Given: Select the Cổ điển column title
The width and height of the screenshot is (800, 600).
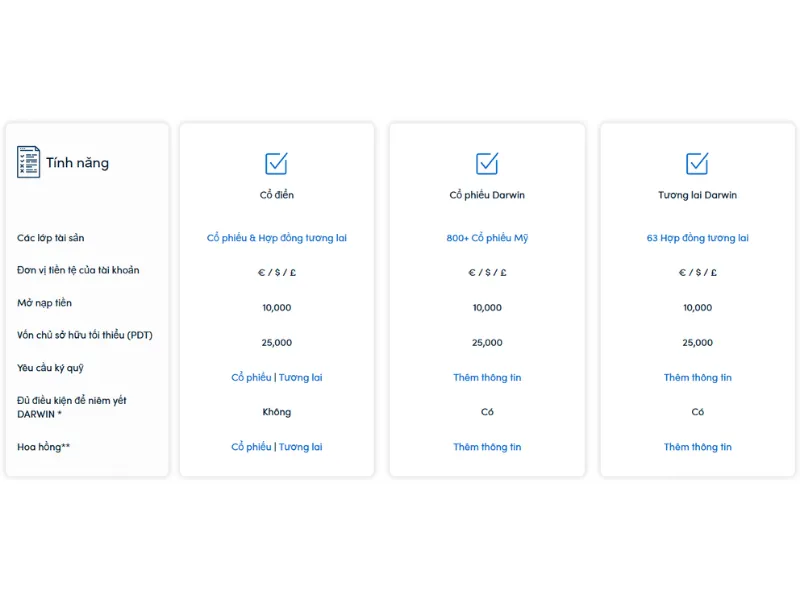Looking at the screenshot, I should click(277, 195).
